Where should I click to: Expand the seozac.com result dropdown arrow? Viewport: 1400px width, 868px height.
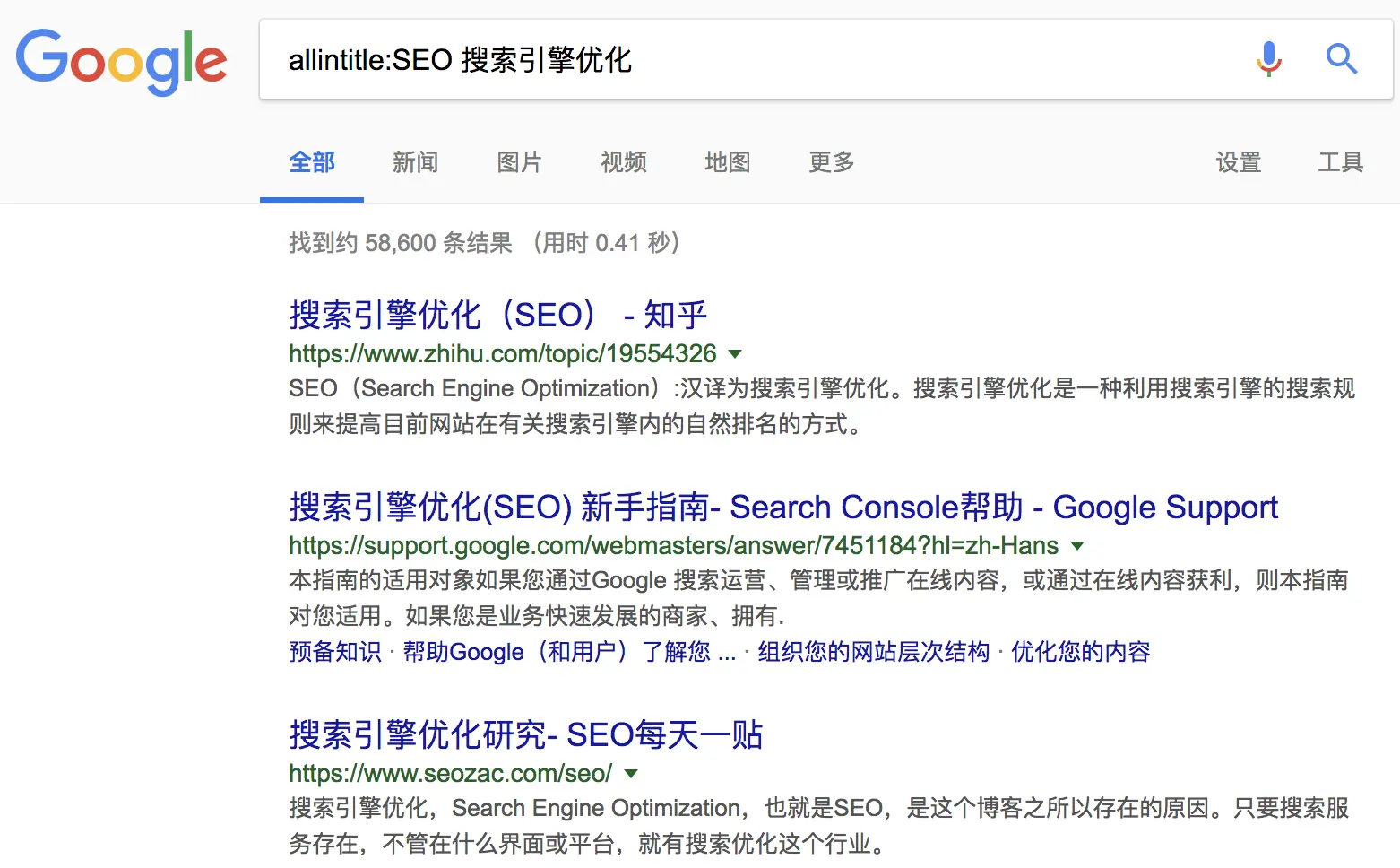coord(632,773)
